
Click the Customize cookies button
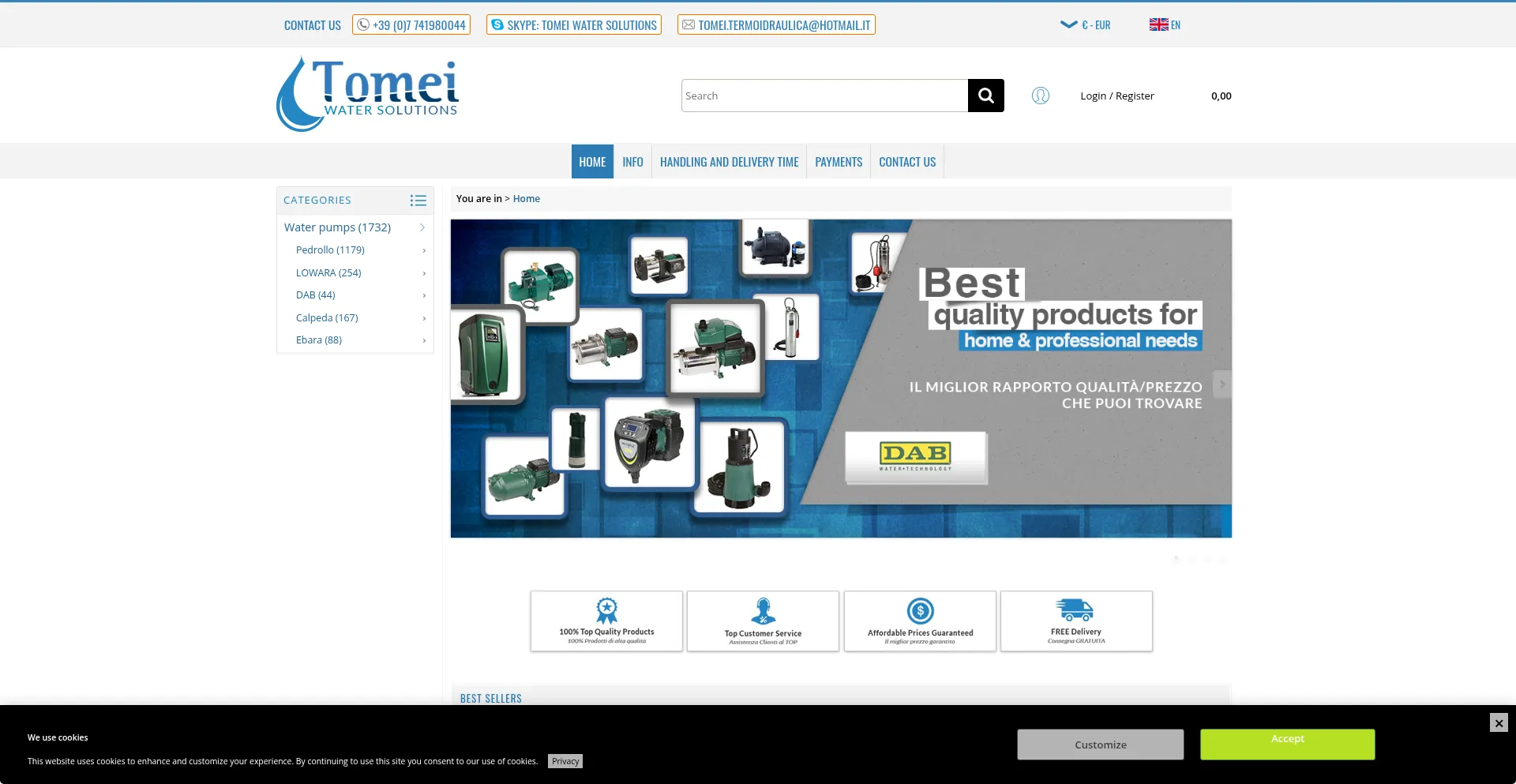(1100, 745)
